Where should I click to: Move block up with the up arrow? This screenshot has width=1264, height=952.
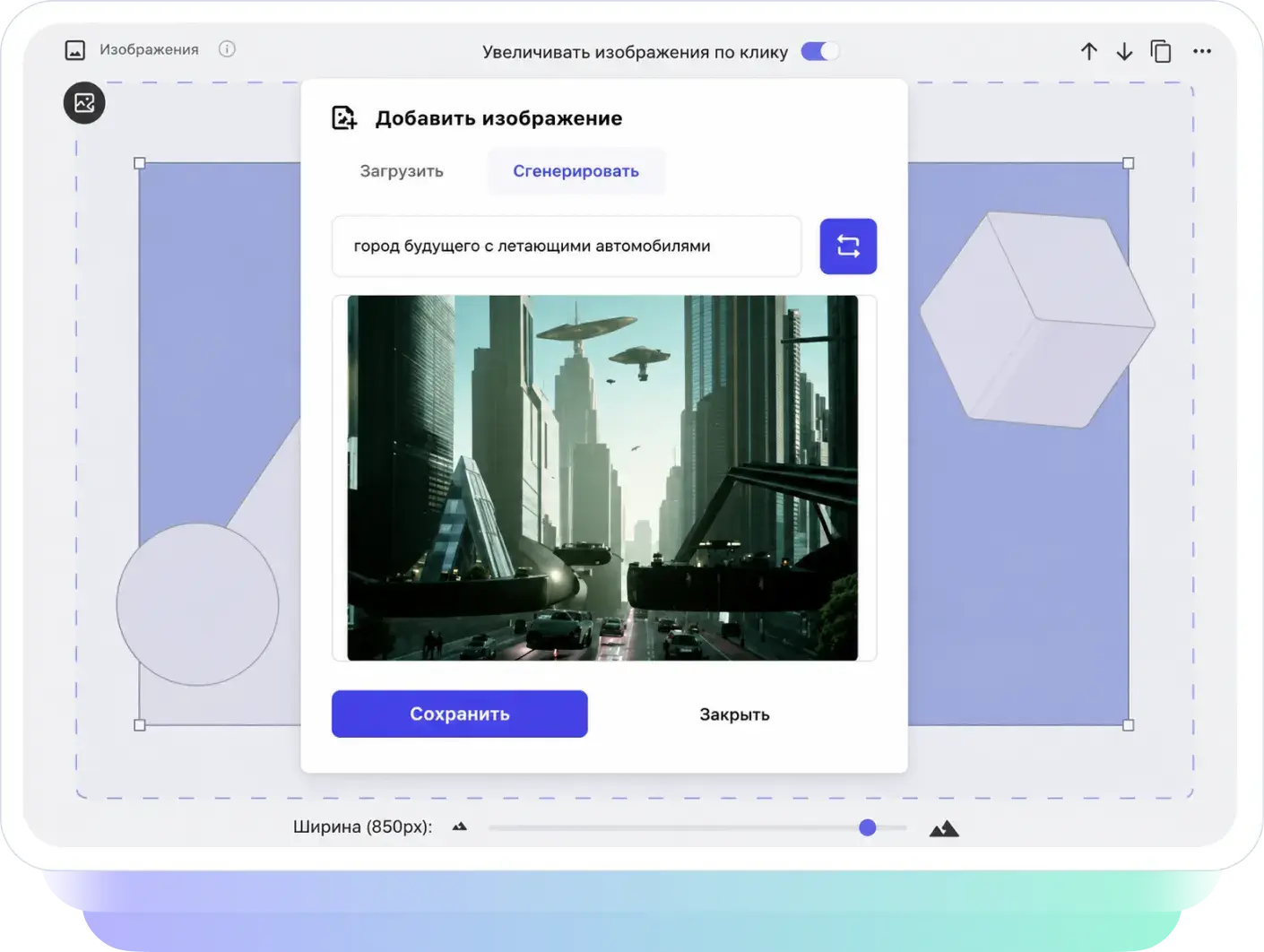[1089, 51]
